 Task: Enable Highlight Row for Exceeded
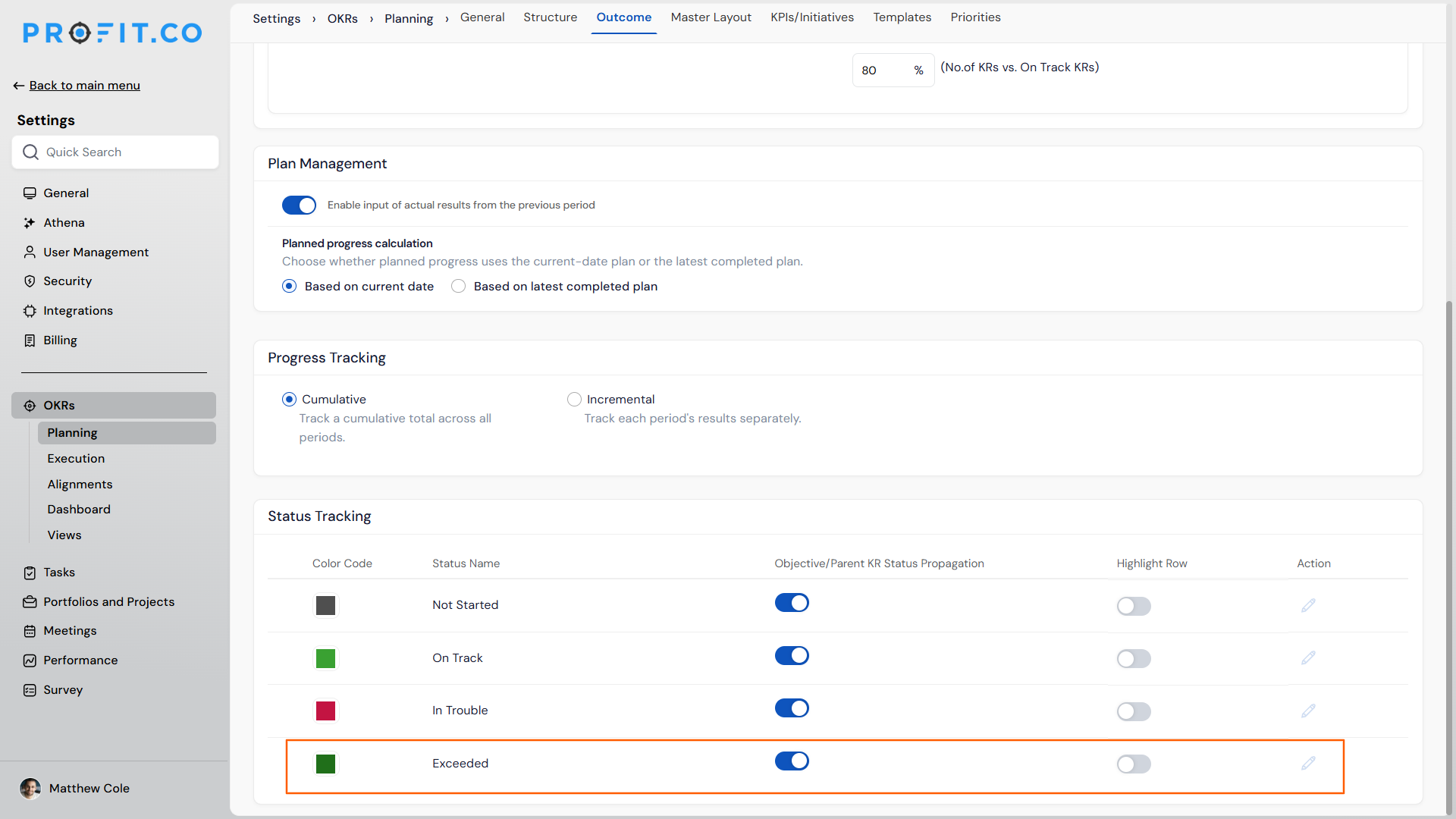[x=1134, y=764]
